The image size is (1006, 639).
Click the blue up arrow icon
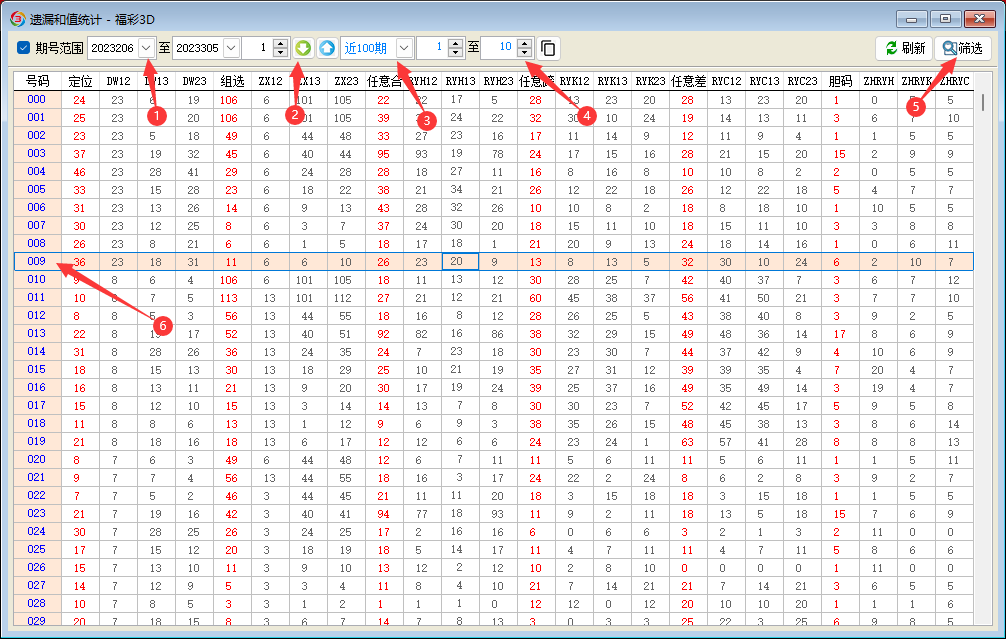tap(327, 48)
